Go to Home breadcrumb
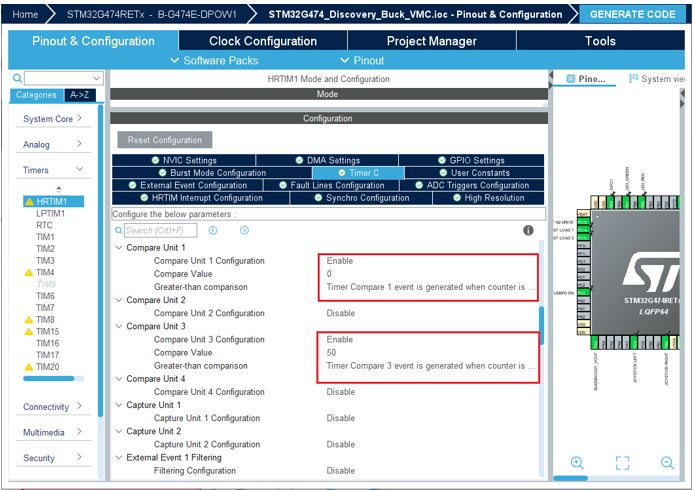 coord(25,14)
